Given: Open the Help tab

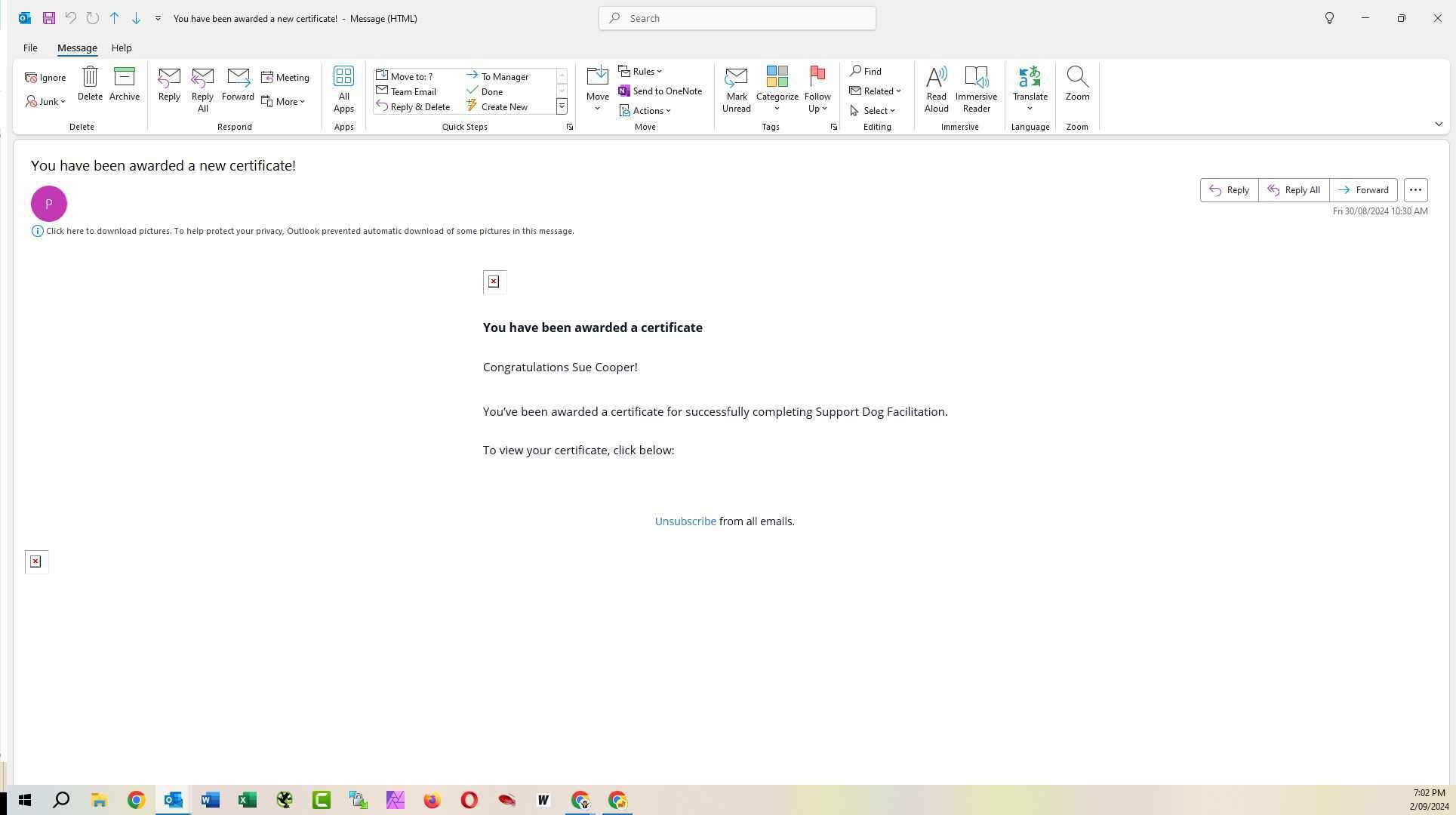Looking at the screenshot, I should (122, 48).
